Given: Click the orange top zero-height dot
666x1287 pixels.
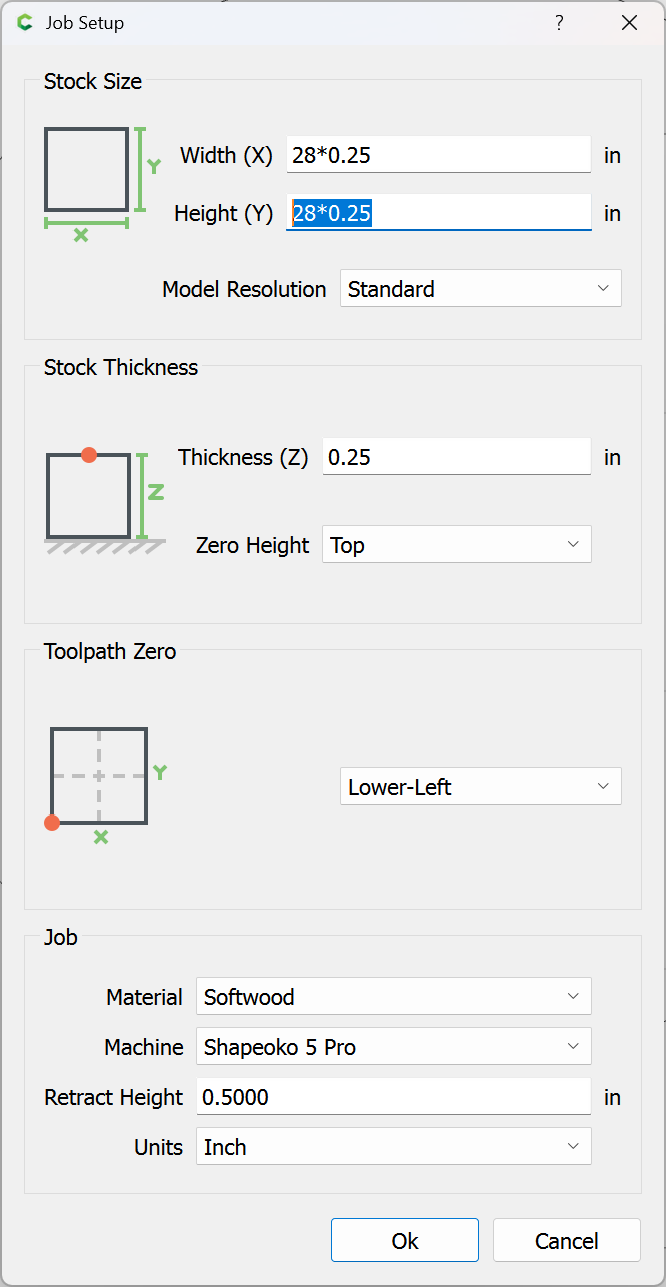Looking at the screenshot, I should [89, 455].
